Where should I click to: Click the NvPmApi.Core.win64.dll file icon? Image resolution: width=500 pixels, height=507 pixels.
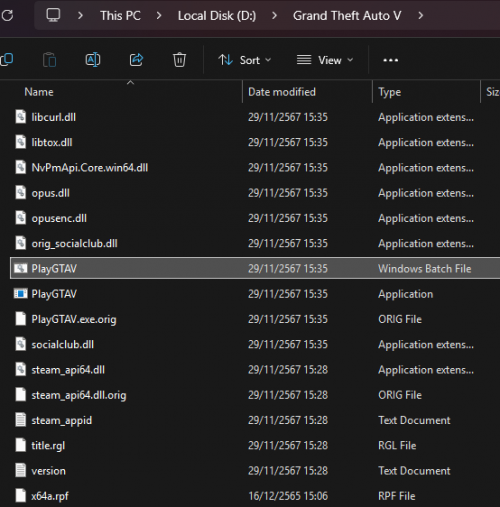click(x=21, y=167)
